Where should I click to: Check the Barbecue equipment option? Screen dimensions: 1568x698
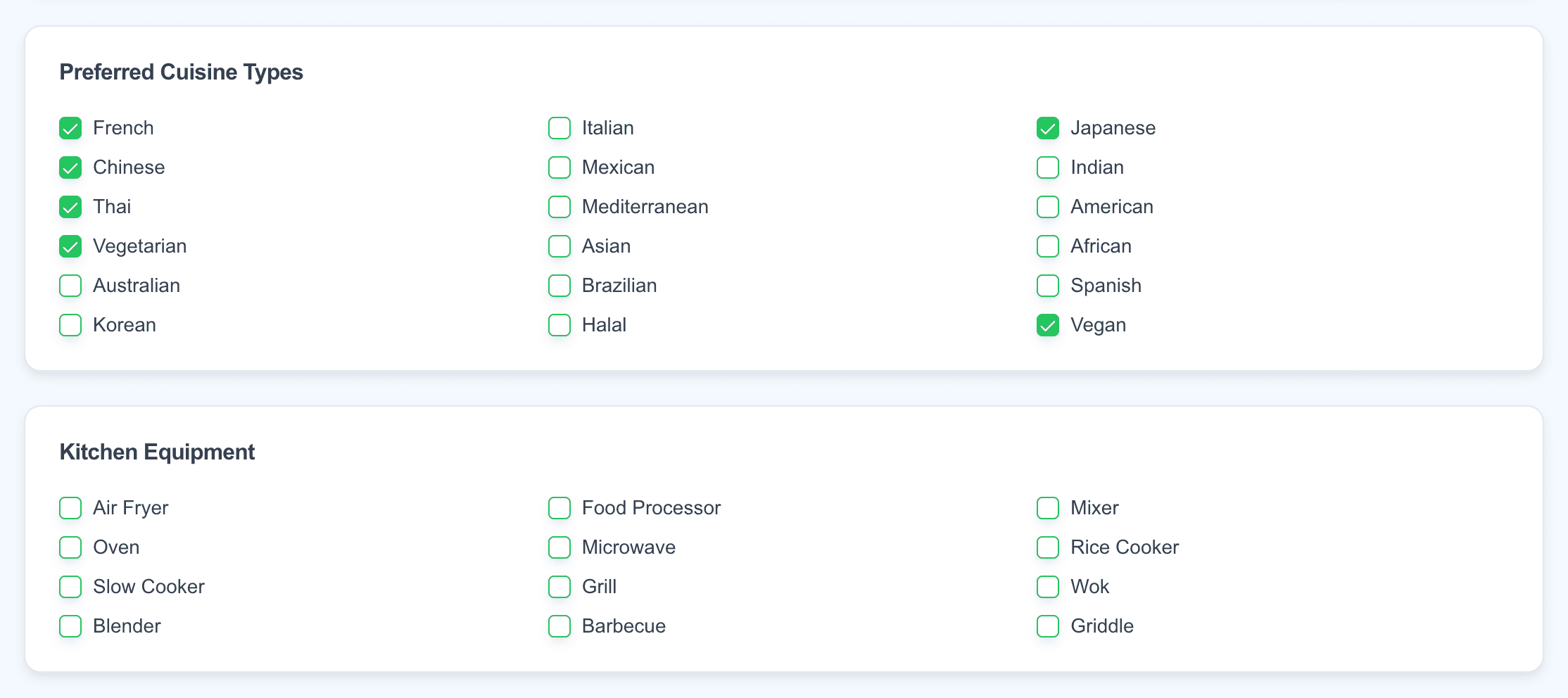pos(559,626)
